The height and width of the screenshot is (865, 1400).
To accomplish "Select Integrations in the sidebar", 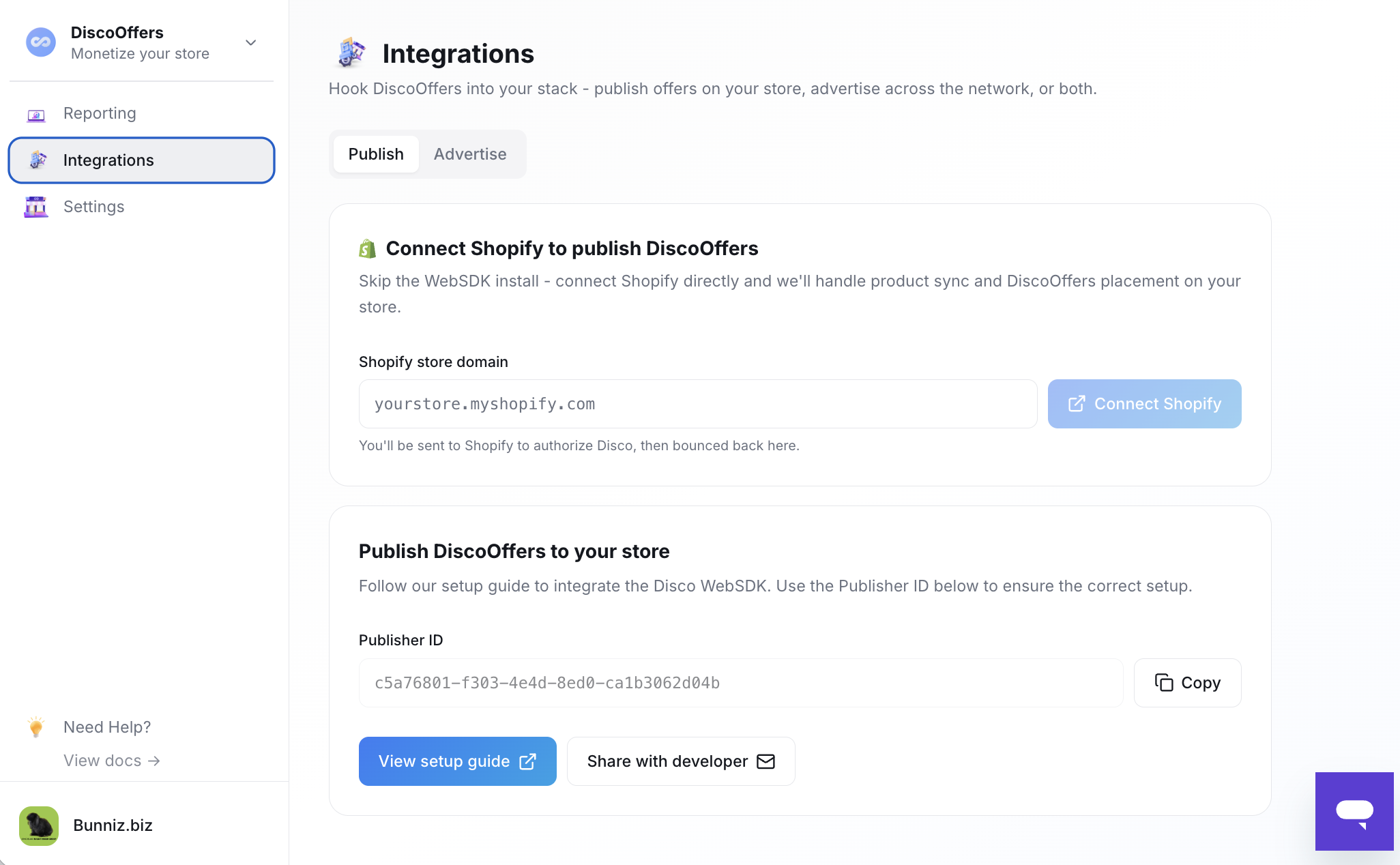I will point(141,160).
